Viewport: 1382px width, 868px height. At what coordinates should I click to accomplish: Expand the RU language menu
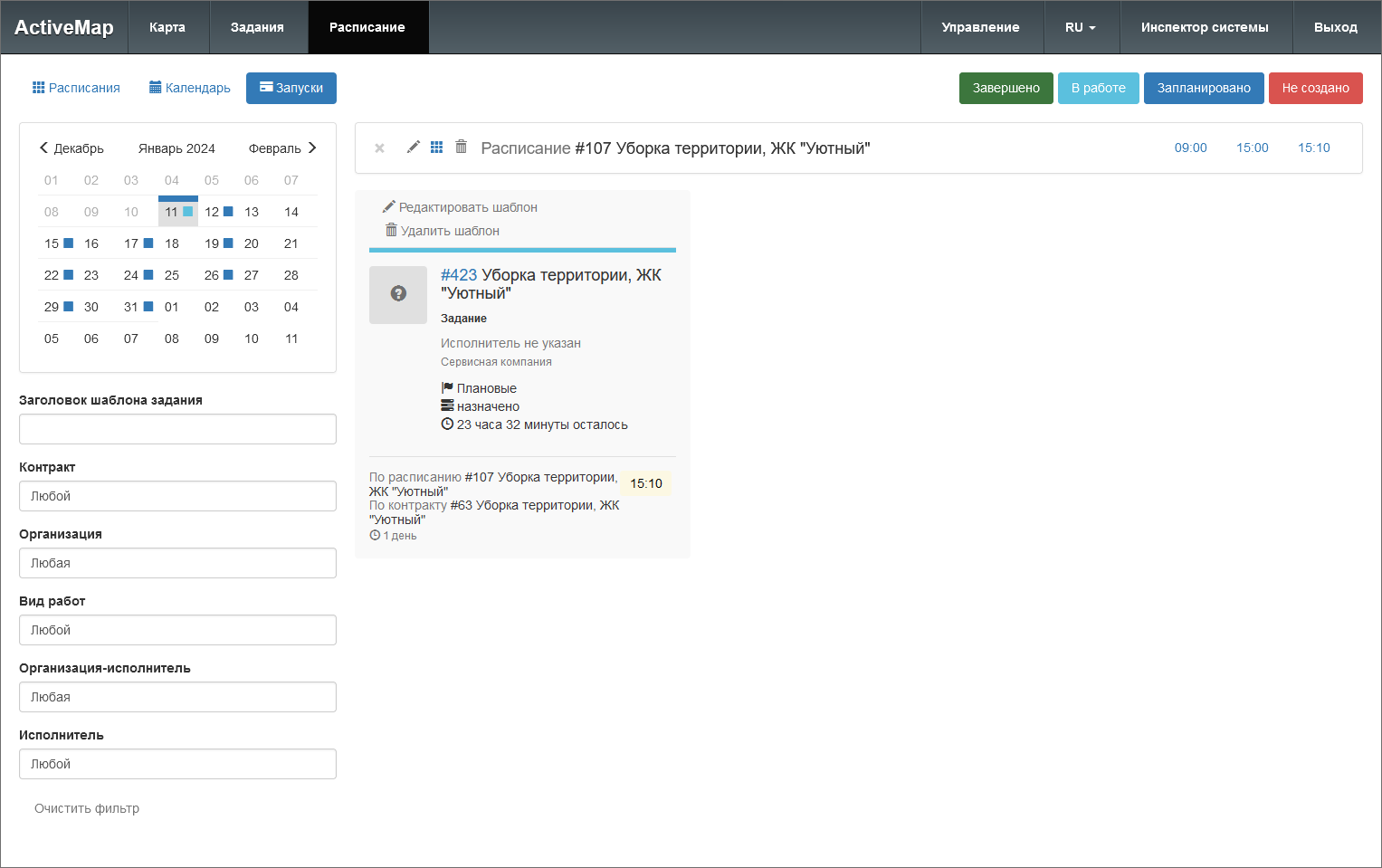(1081, 27)
